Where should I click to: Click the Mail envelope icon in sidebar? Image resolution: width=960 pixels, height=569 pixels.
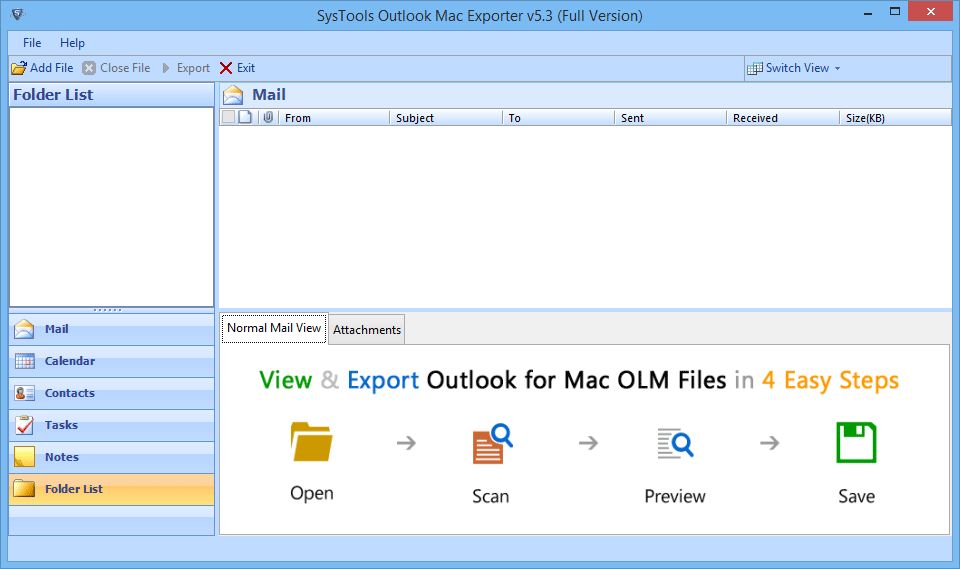24,329
